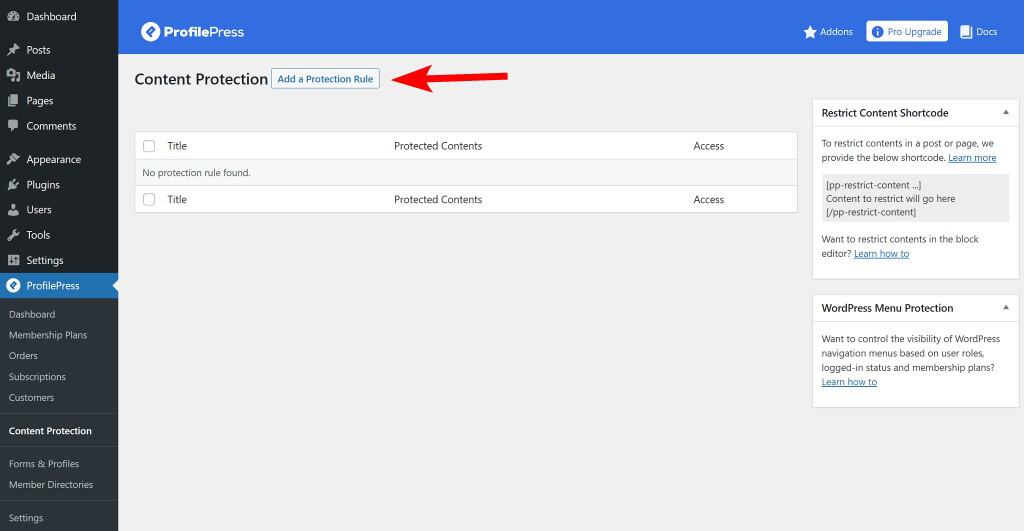This screenshot has width=1024, height=531.
Task: Click the ProfilePress header logo
Action: tap(192, 31)
